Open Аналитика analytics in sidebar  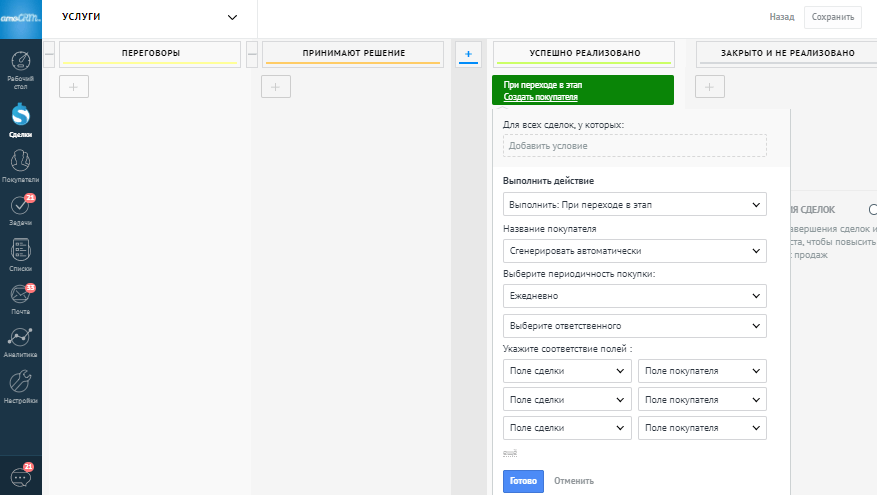coord(21,342)
